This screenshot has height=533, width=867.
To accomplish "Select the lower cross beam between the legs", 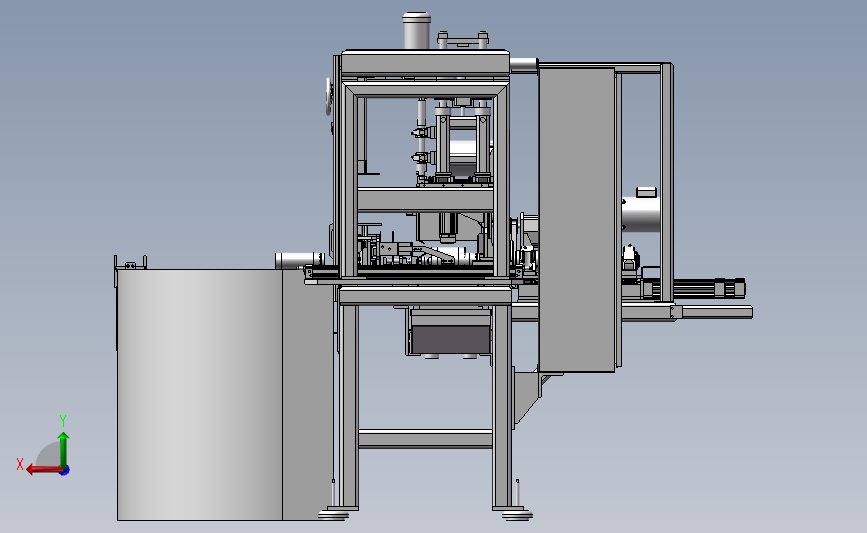I will (x=425, y=438).
